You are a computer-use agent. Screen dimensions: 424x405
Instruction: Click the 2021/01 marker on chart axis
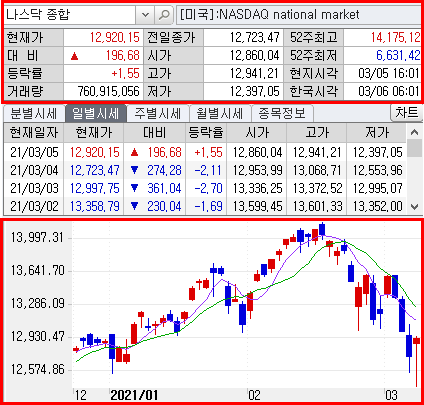pos(134,395)
